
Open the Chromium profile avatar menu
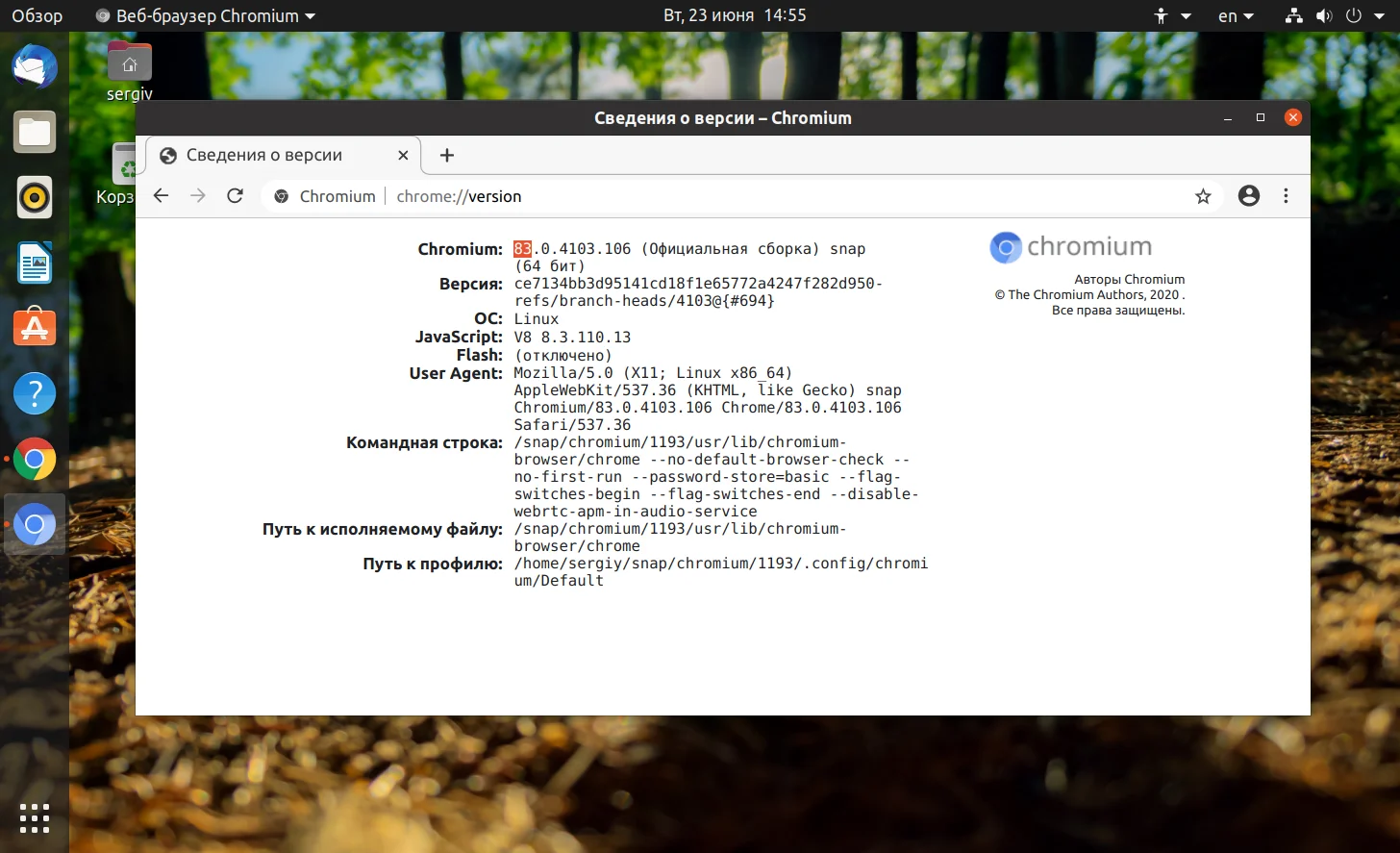(x=1249, y=196)
